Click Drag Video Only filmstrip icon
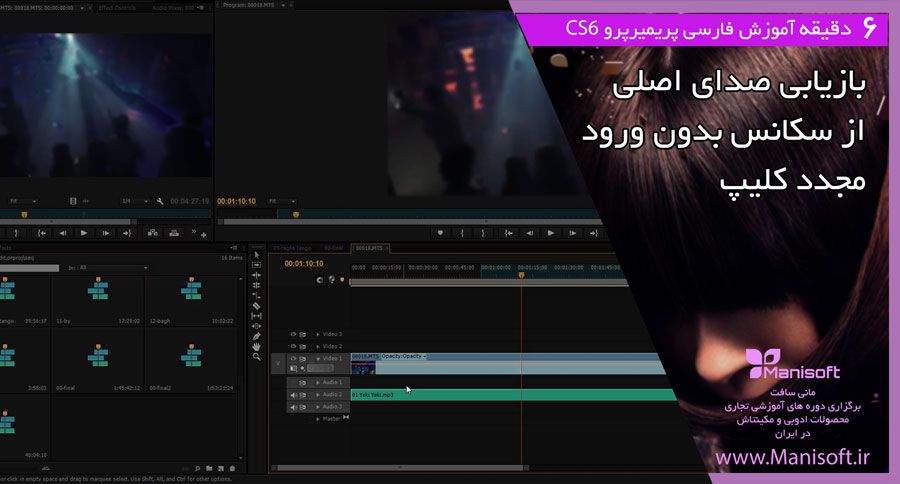This screenshot has height=484, width=900. click(x=73, y=201)
